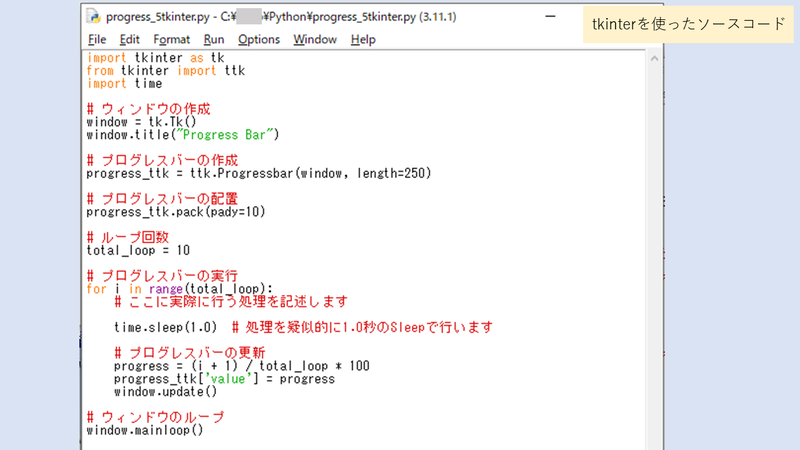800x450 pixels.
Task: Open the File menu
Action: 97,39
